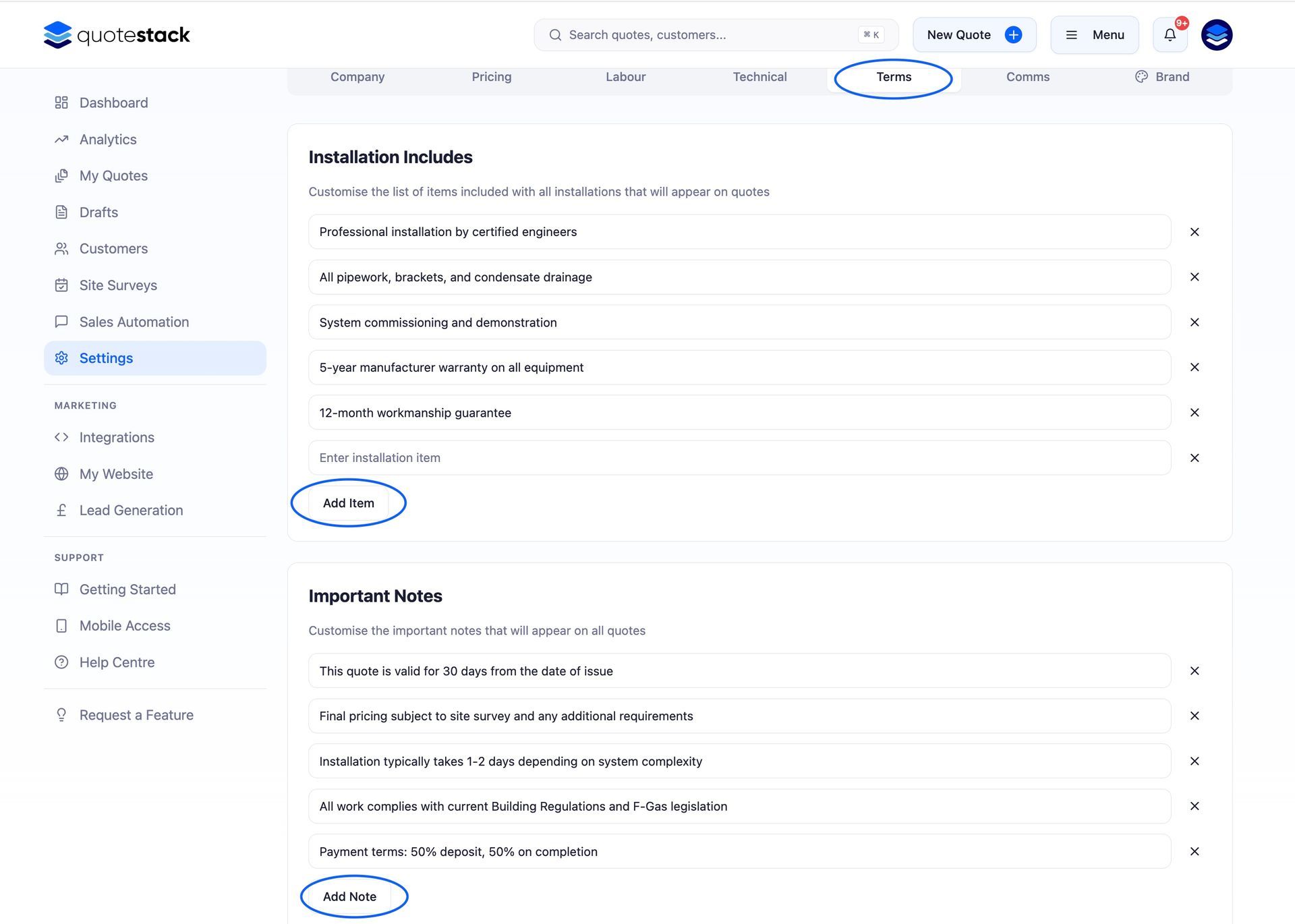Screen dimensions: 1295x924
Task: Delete the Professional installation item
Action: [1194, 232]
